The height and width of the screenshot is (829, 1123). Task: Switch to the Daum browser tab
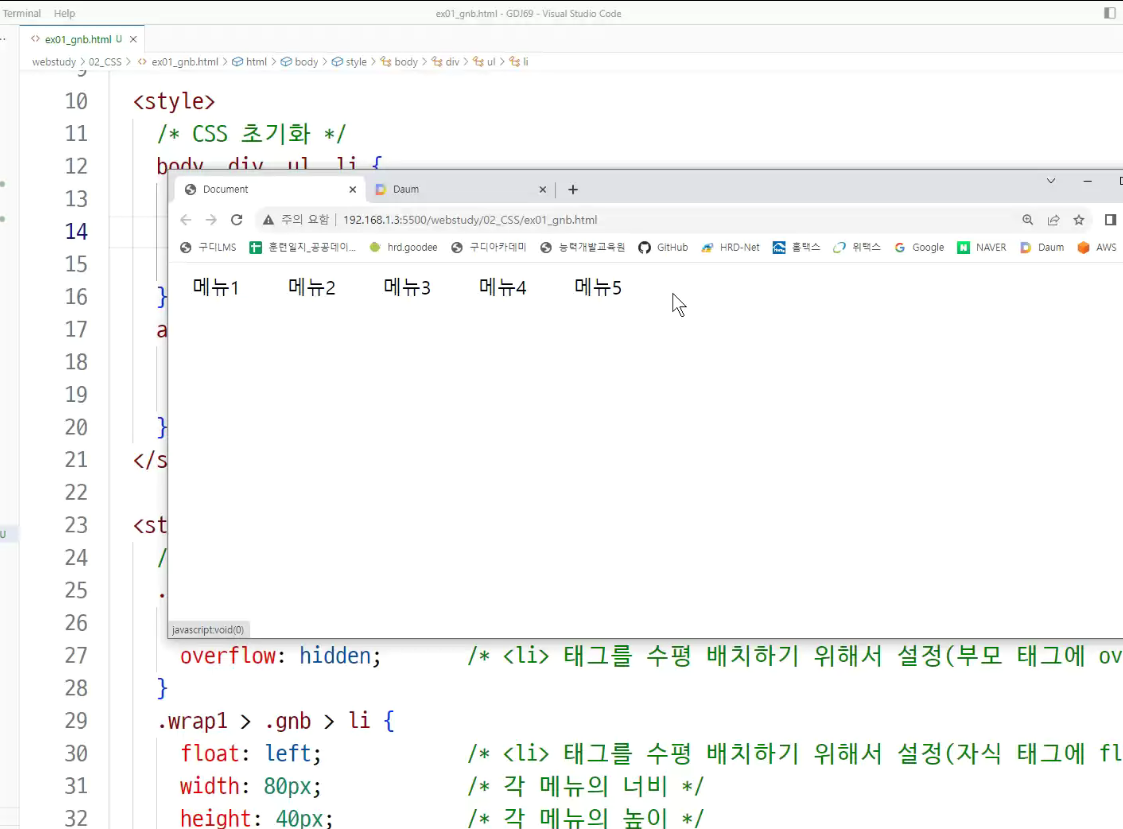coord(461,190)
